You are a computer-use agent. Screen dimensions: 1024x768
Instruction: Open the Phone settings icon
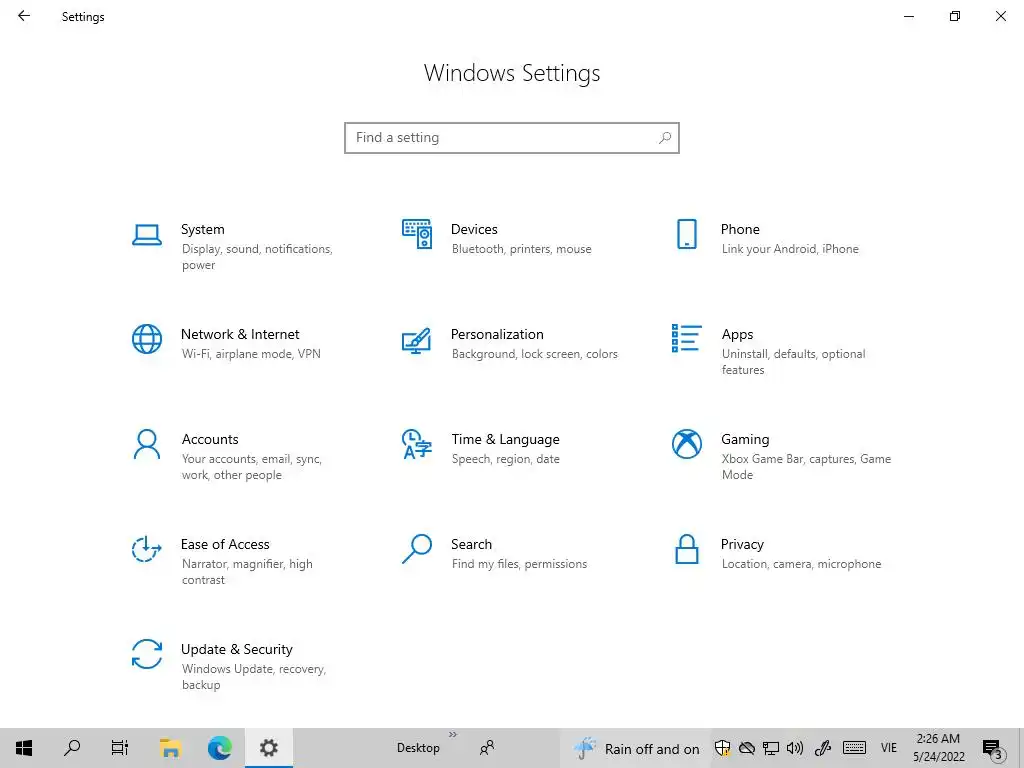pyautogui.click(x=686, y=234)
